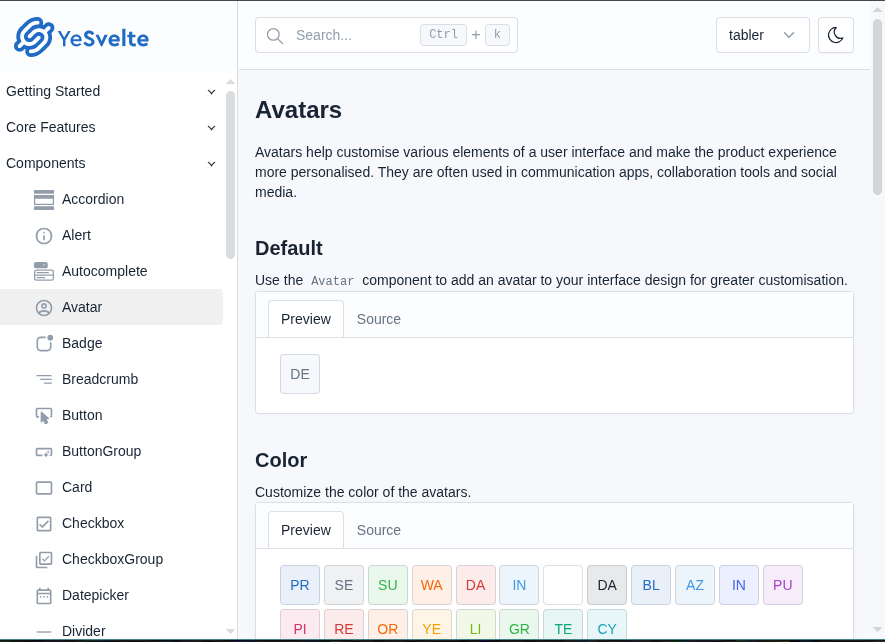Click the Button cursor icon

[44, 416]
